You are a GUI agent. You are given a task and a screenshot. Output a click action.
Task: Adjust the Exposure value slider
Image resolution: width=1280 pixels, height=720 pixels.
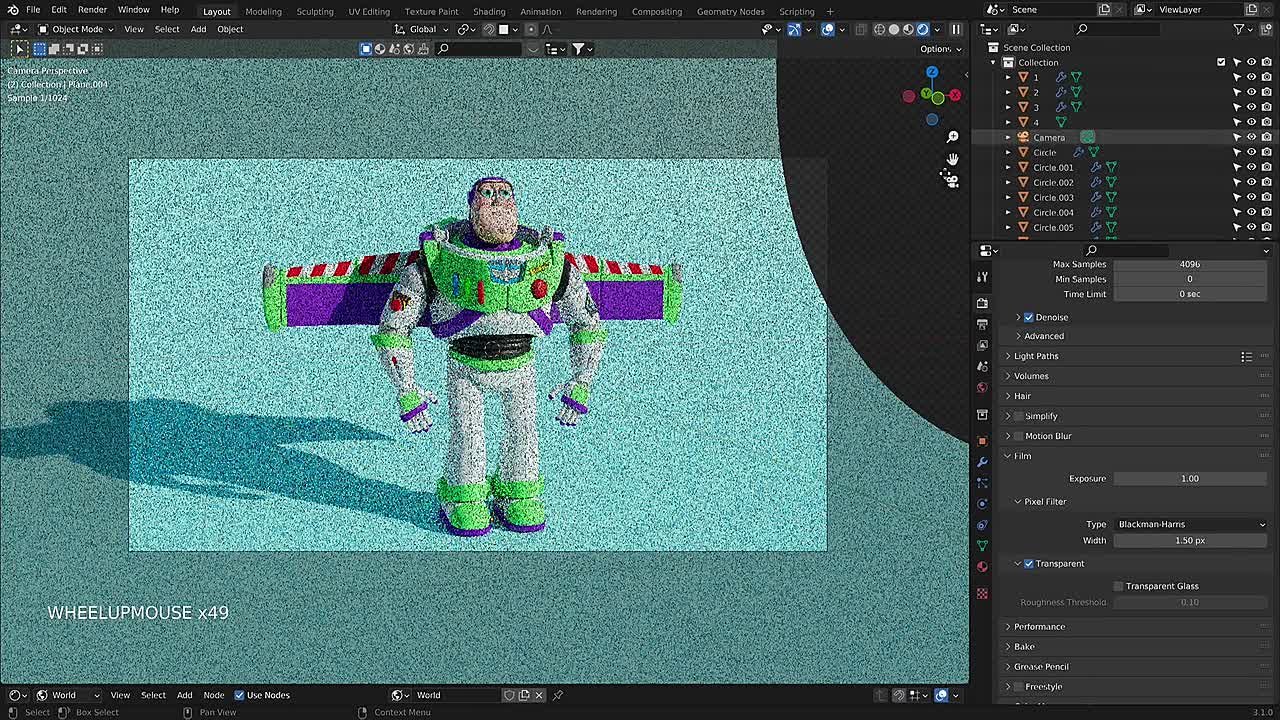1191,478
